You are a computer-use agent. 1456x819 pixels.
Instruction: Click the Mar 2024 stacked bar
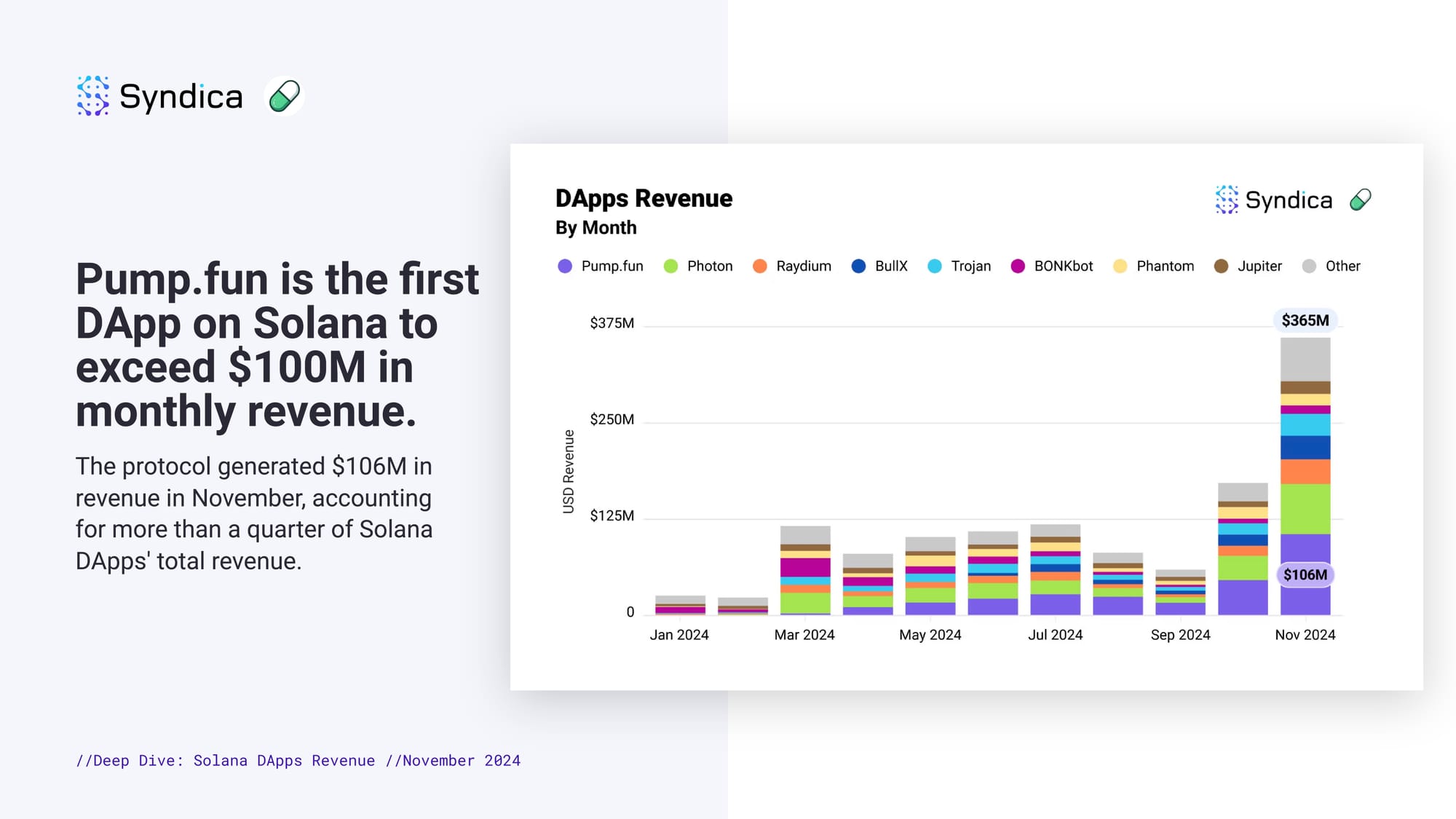pyautogui.click(x=804, y=570)
